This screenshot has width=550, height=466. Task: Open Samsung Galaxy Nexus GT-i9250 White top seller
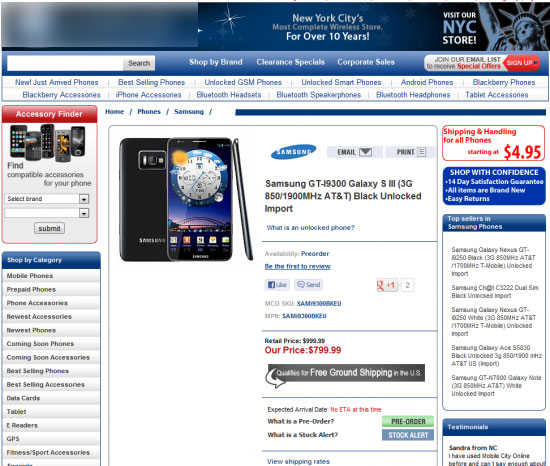(x=494, y=322)
